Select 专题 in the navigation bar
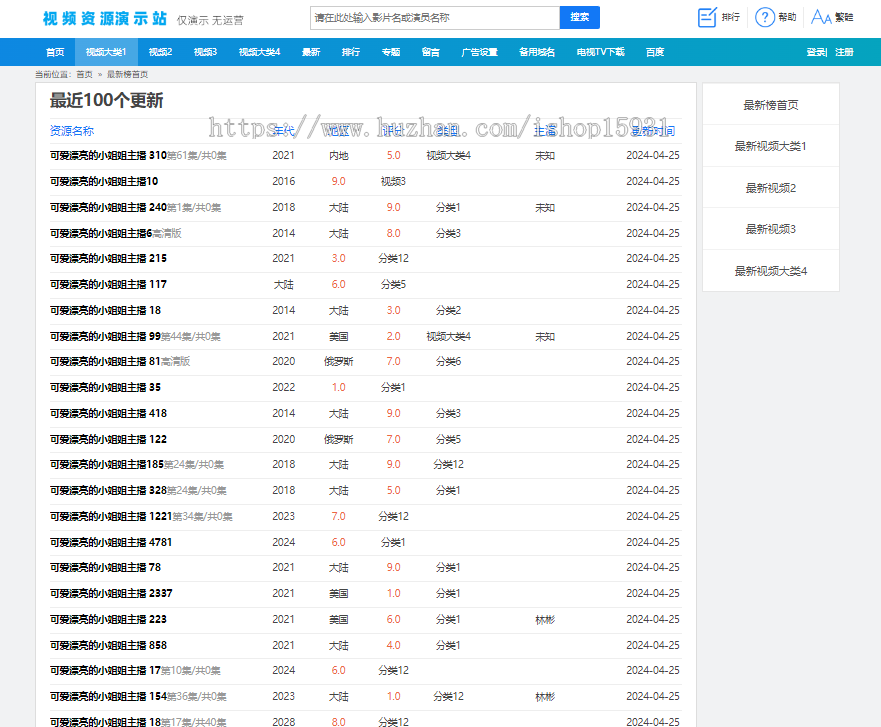881x727 pixels. [391, 52]
